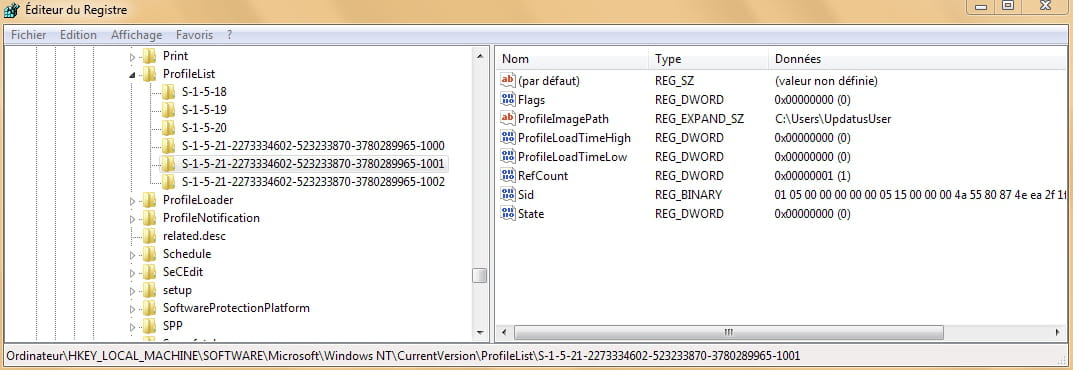Open the ? help menu
The image size is (1073, 370).
click(229, 35)
